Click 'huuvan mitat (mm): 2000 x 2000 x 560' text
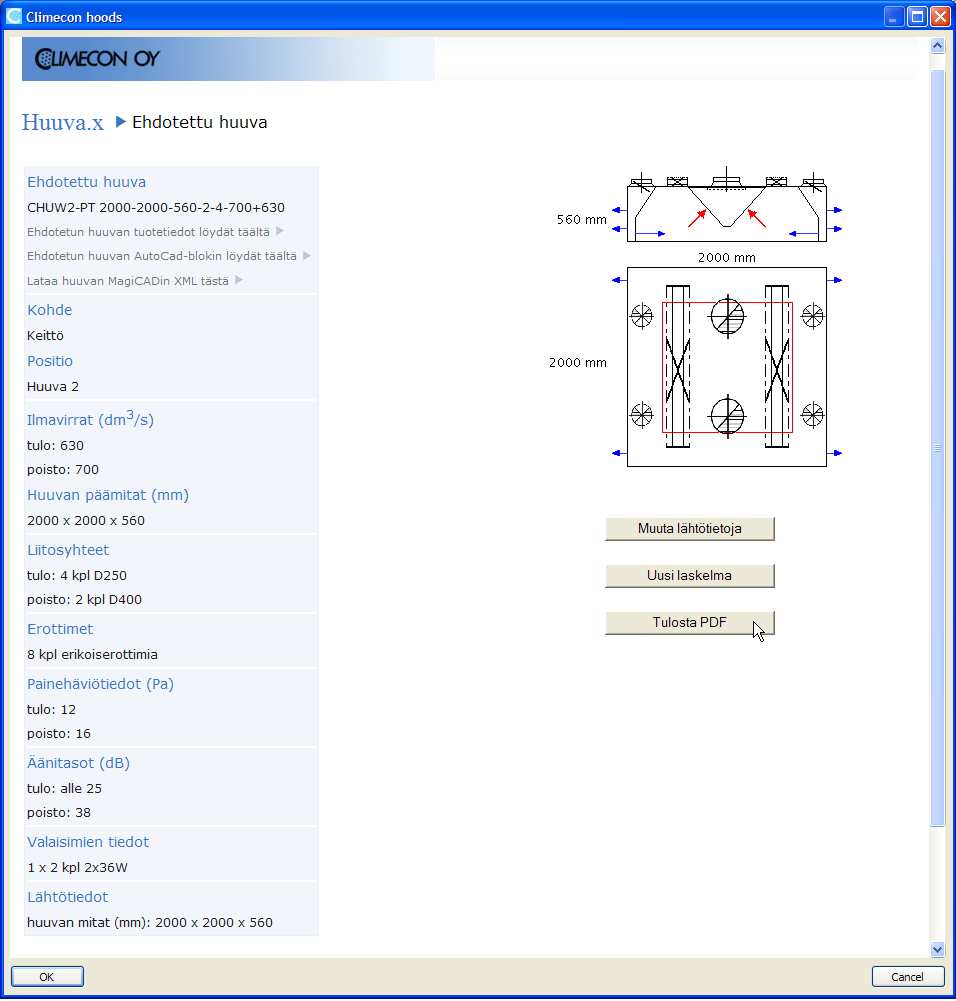The height and width of the screenshot is (1001, 956). [150, 922]
